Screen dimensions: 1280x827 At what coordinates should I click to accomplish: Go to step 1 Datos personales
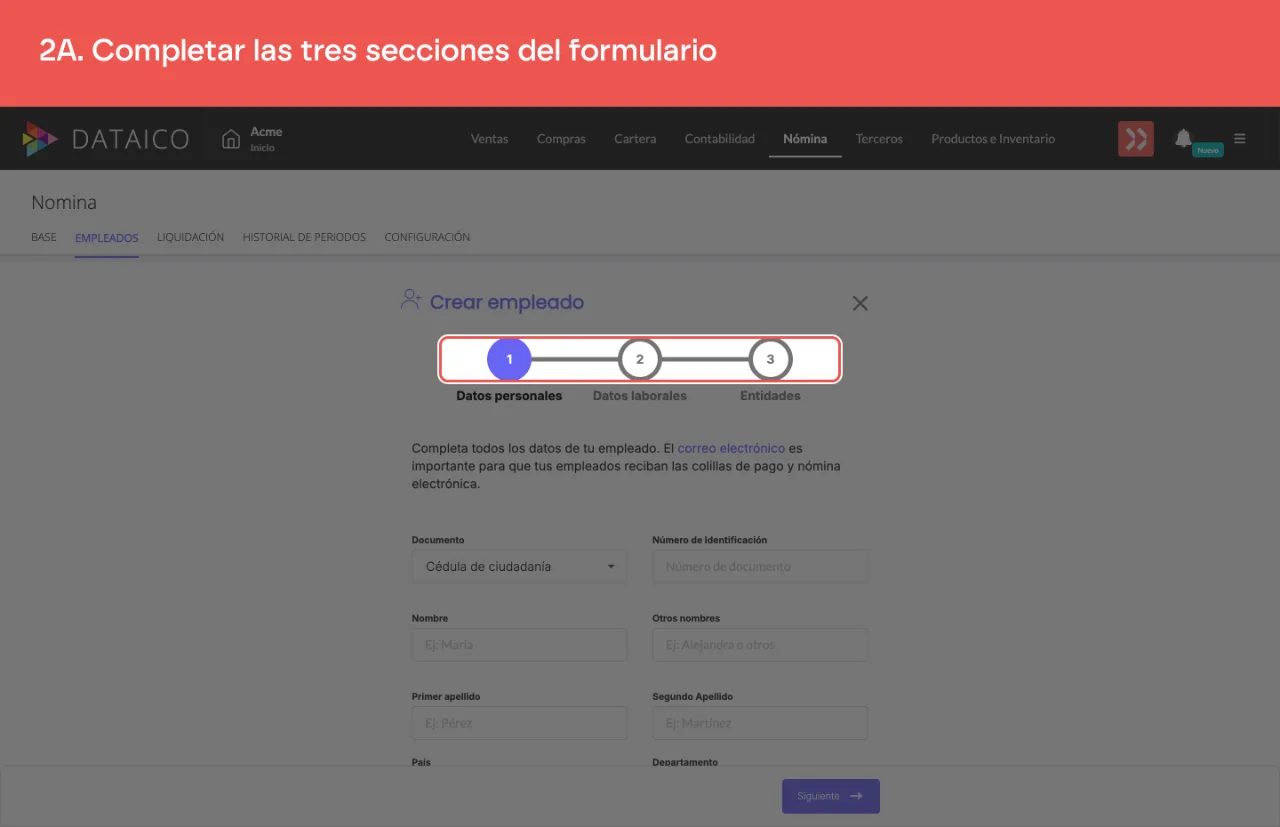pos(509,359)
